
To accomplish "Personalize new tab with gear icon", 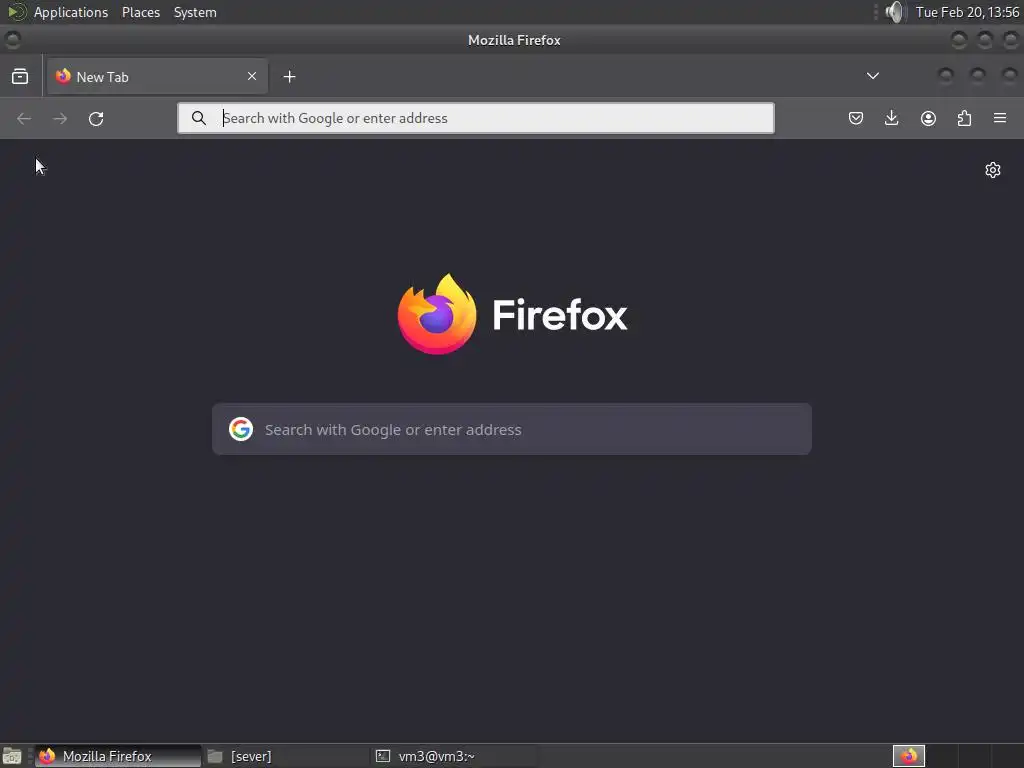I will [x=993, y=170].
